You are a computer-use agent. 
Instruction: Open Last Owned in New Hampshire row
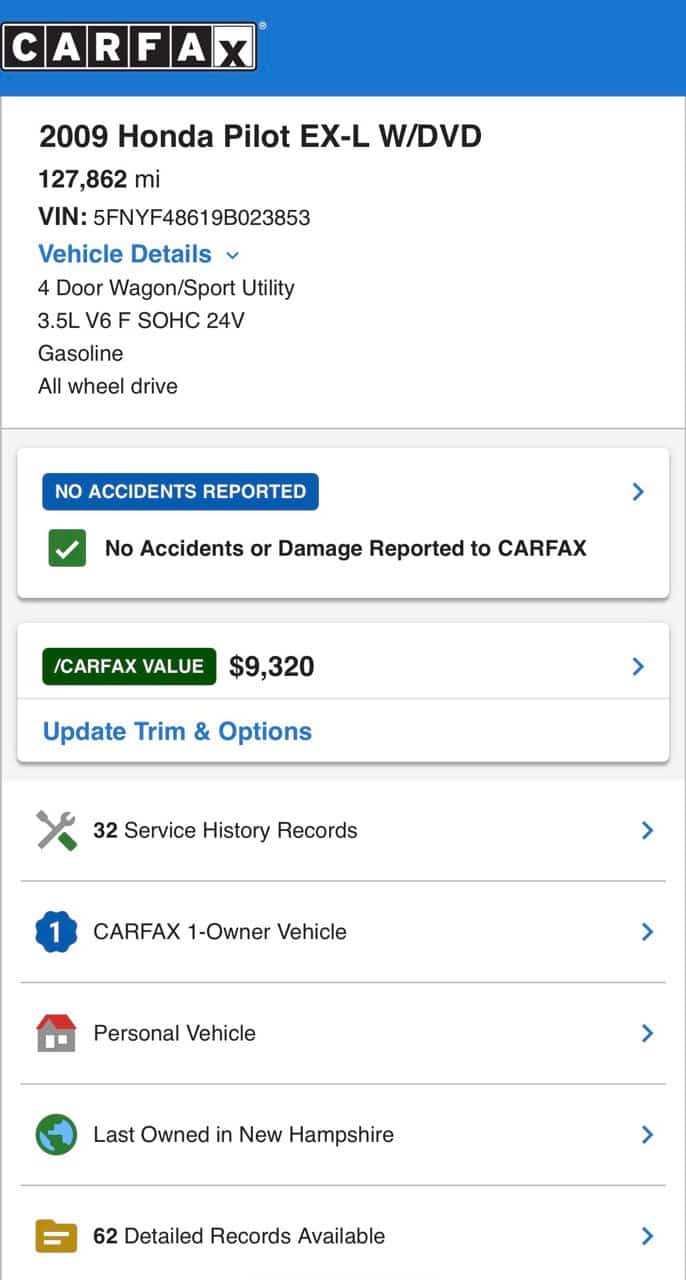(243, 1135)
